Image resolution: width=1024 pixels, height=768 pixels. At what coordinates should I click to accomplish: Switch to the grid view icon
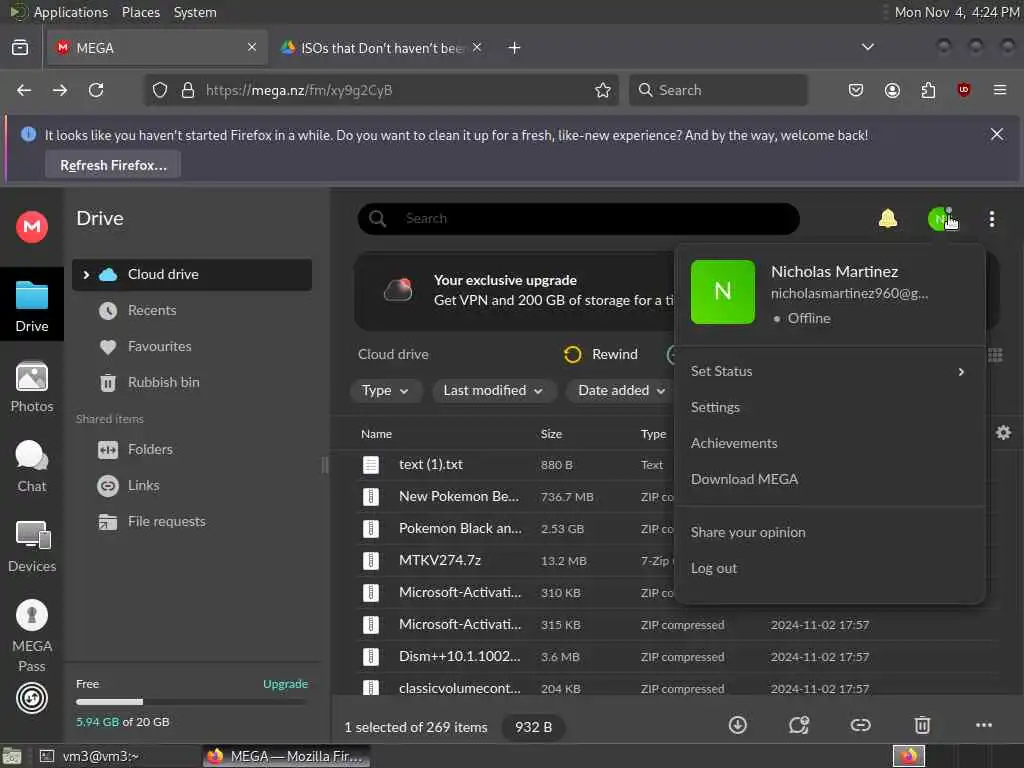click(995, 355)
